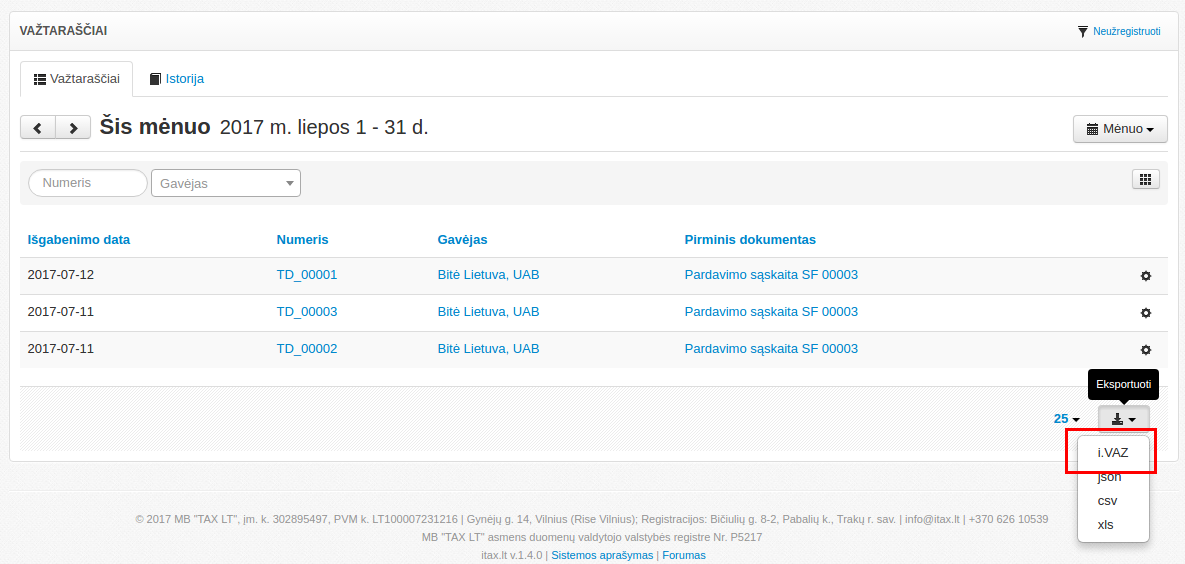The image size is (1185, 564).
Task: Expand the Mėnuo period dropdown
Action: click(x=1120, y=129)
